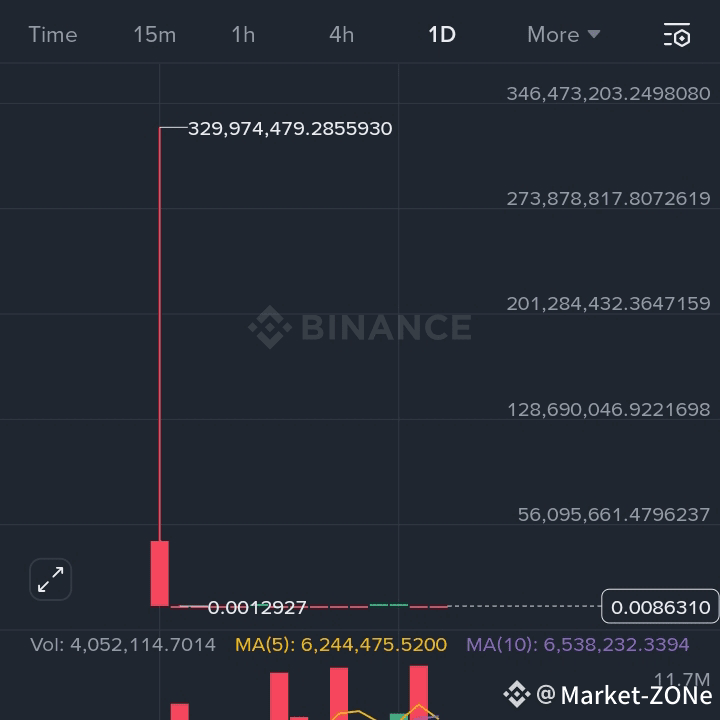Screen dimensions: 720x720
Task: Click the current price label 0.0086310
Action: tap(660, 607)
